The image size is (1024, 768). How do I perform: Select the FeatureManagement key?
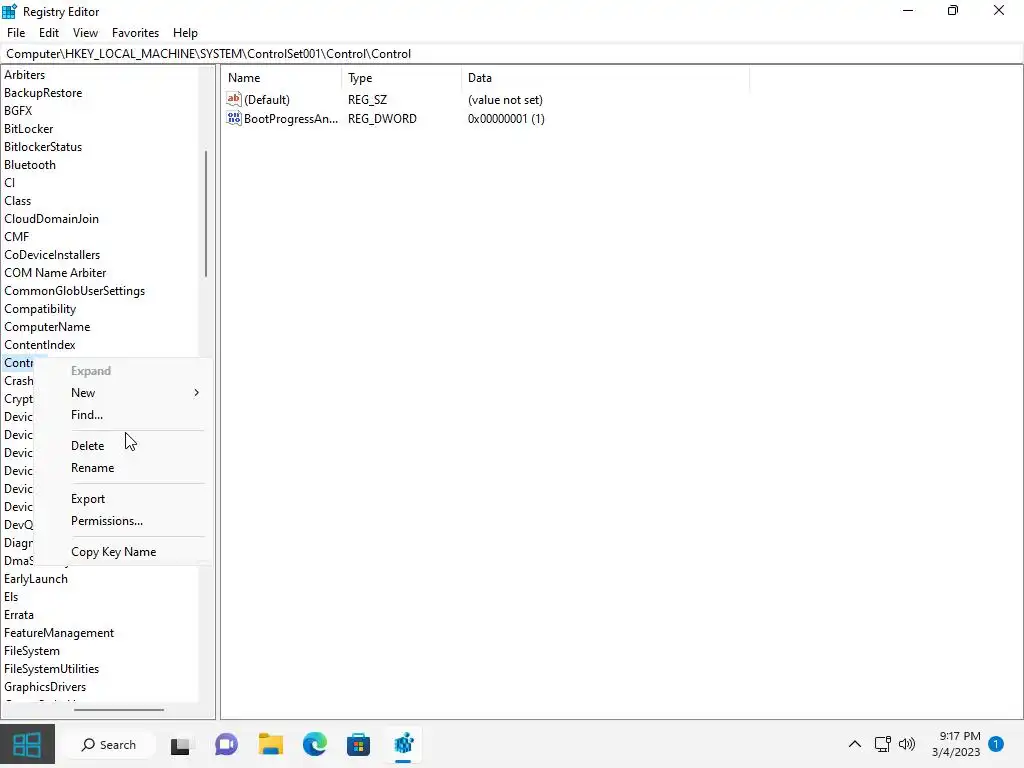pyautogui.click(x=59, y=632)
